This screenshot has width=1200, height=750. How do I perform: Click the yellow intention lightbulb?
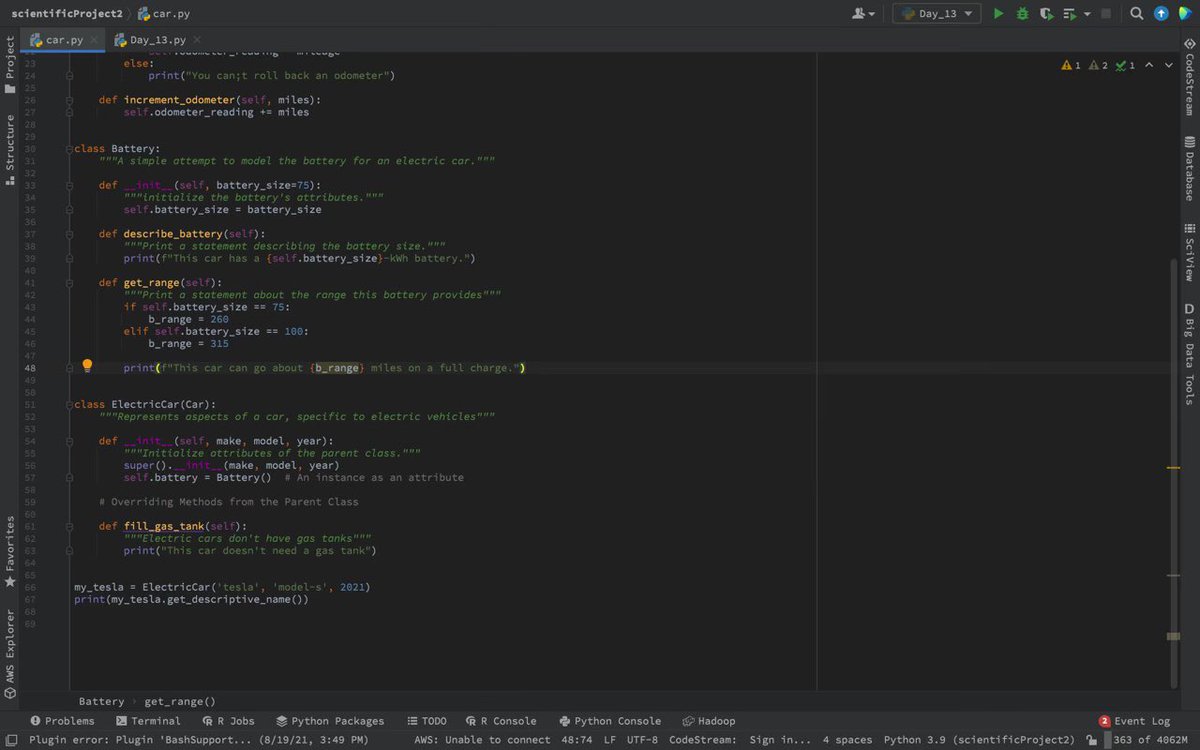[x=87, y=366]
